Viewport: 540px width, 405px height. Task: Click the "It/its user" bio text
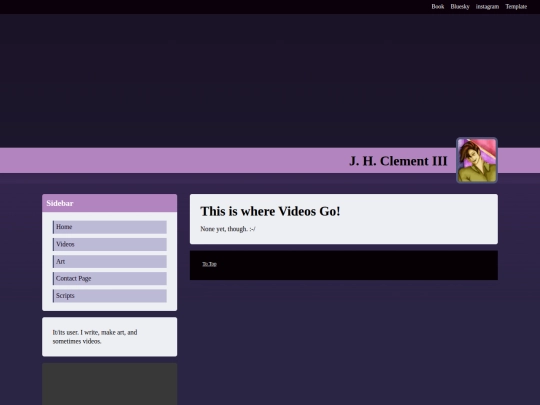95,337
